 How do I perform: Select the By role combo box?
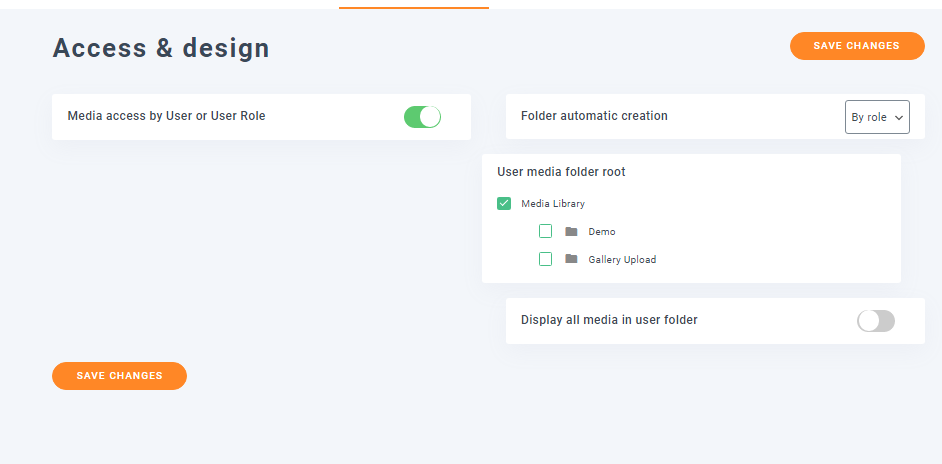(877, 117)
